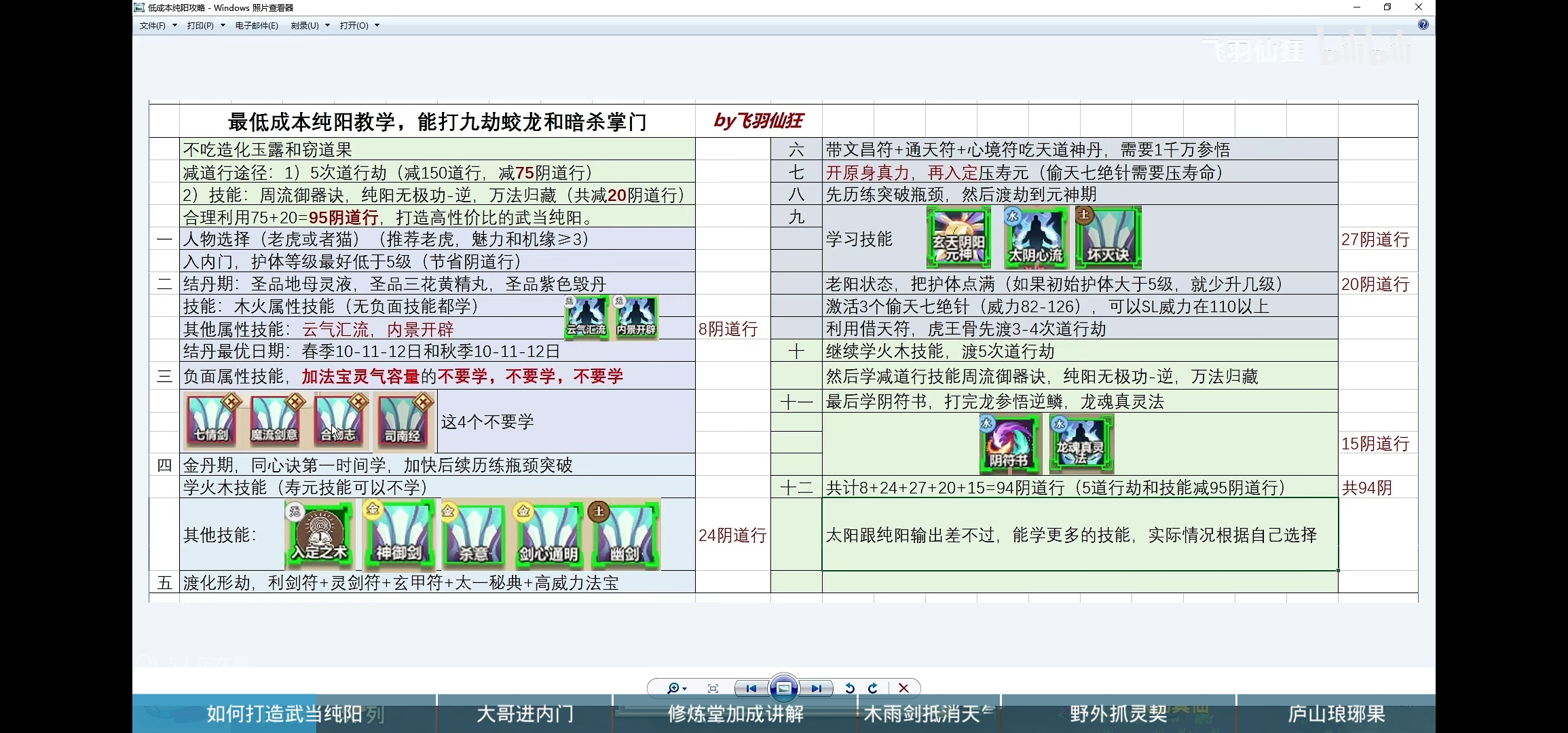Jump to the 如何打造武当纯阳 chapter
The width and height of the screenshot is (1568, 733).
tap(284, 714)
